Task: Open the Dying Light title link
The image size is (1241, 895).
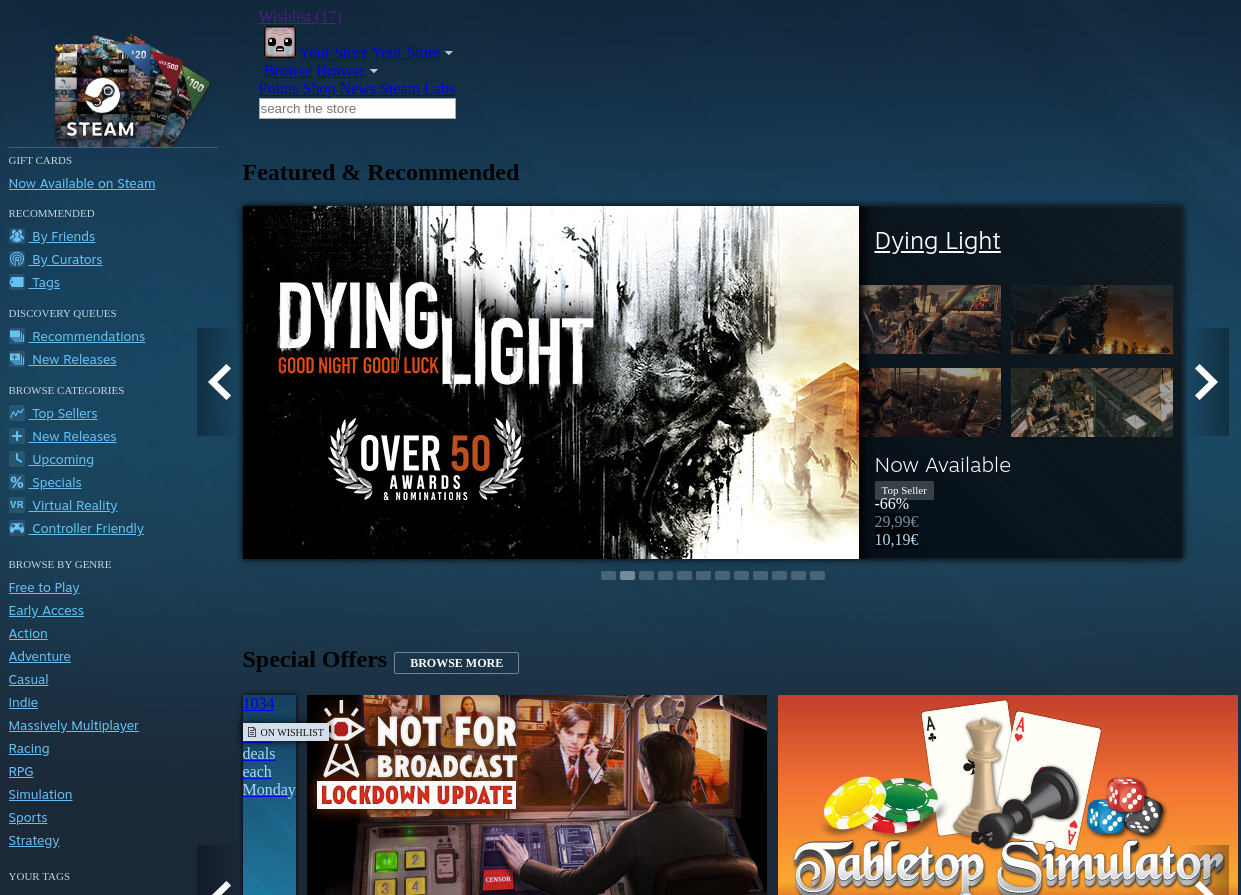Action: point(937,241)
